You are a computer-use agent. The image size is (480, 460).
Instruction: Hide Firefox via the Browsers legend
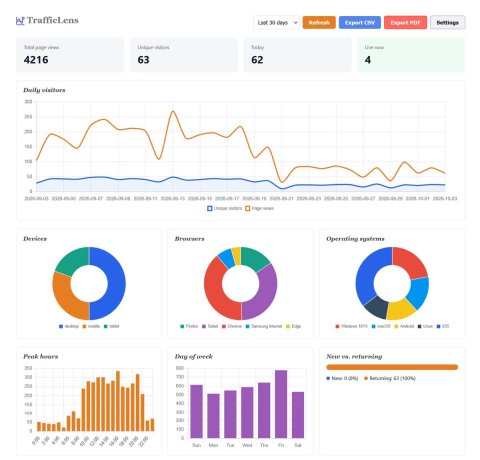click(x=189, y=326)
